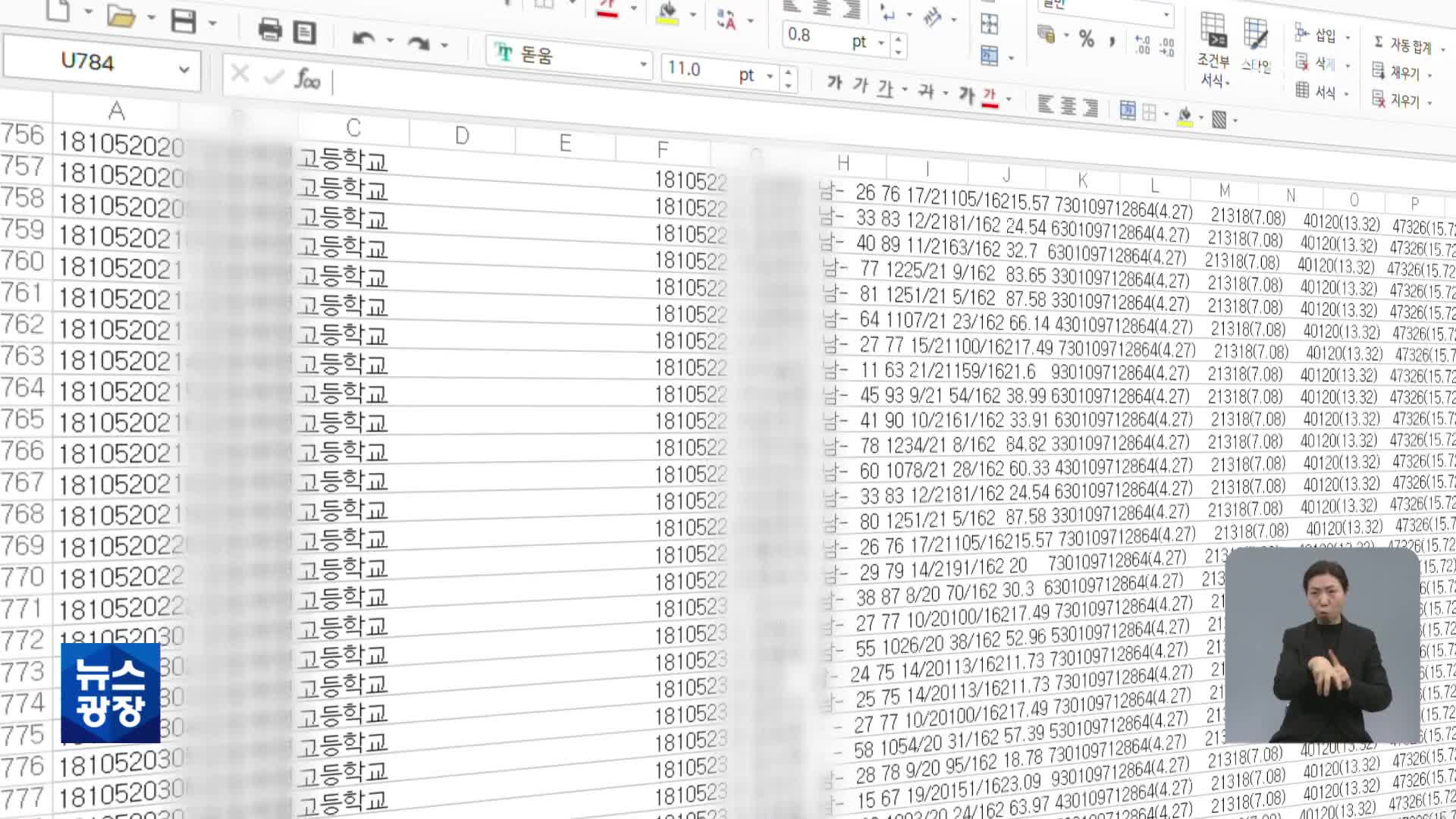Open the 돋움 font name dropdown
The image size is (1456, 819).
643,65
